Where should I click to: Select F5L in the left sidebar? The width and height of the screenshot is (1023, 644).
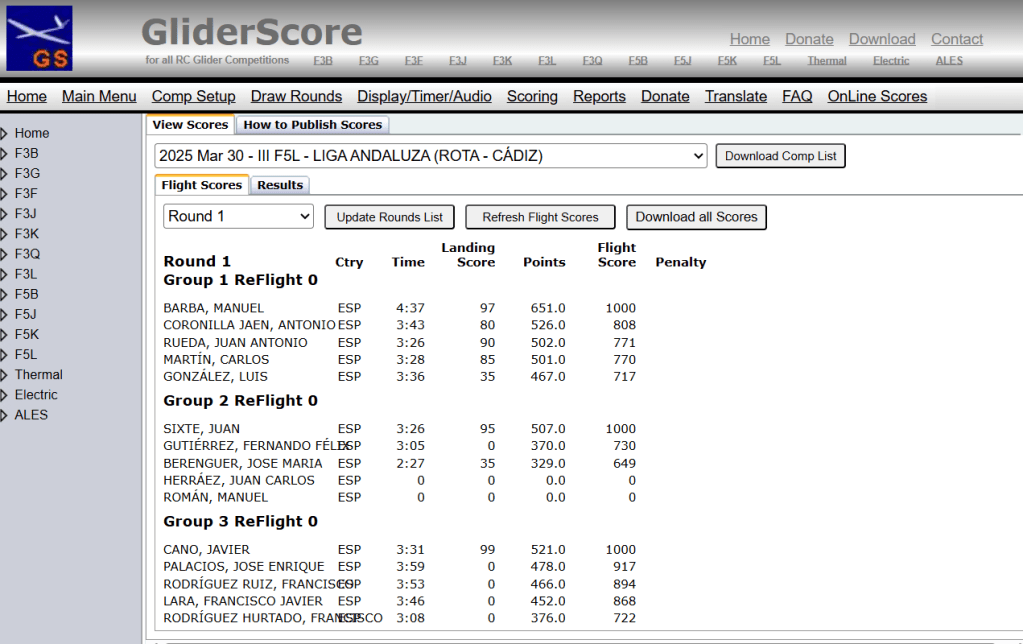(26, 355)
